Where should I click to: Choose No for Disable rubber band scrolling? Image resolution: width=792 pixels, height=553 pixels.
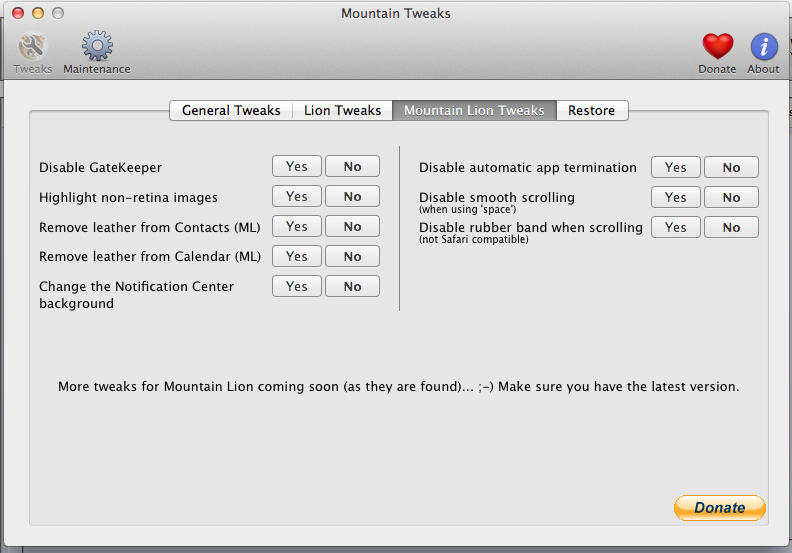click(x=731, y=227)
